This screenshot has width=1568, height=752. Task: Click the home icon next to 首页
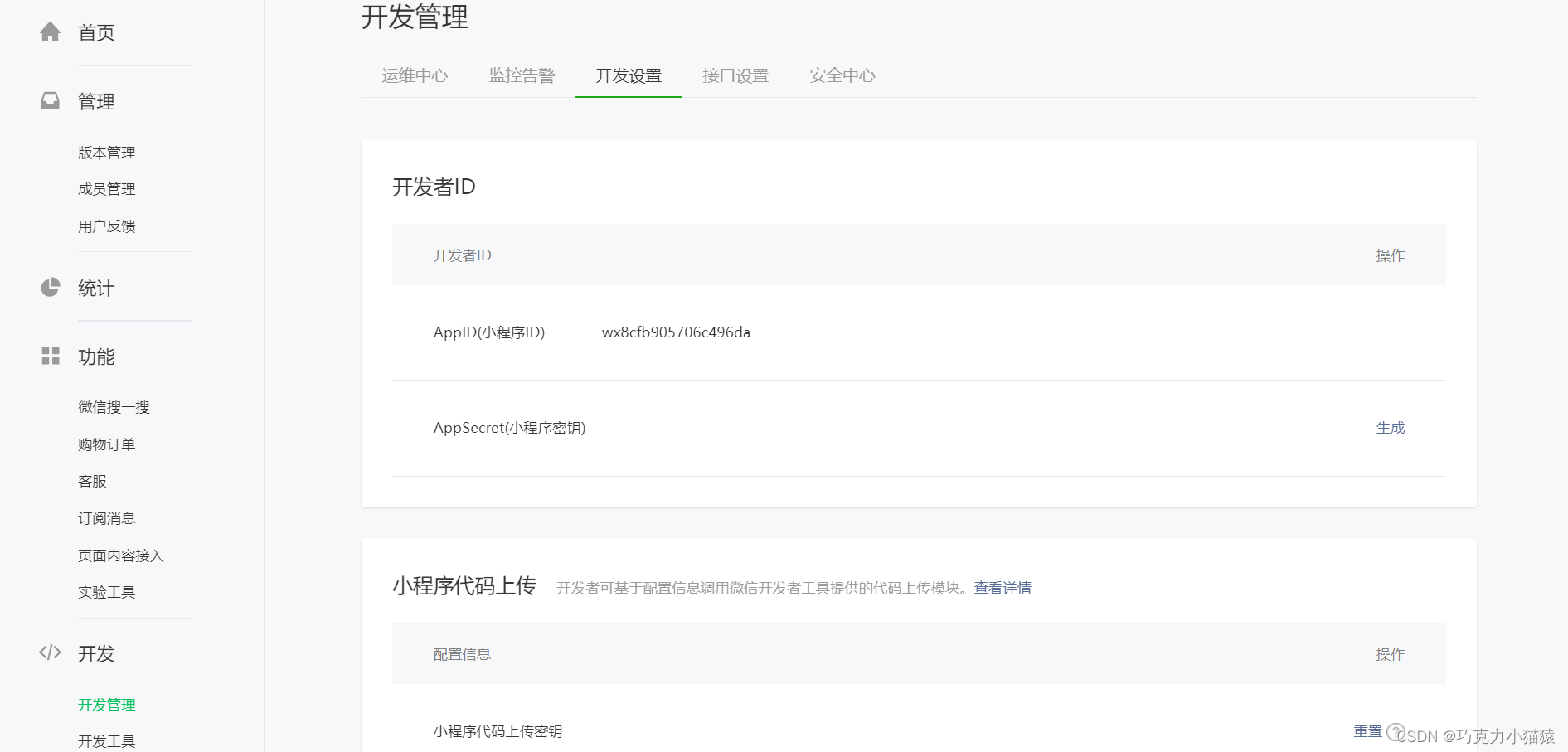50,31
